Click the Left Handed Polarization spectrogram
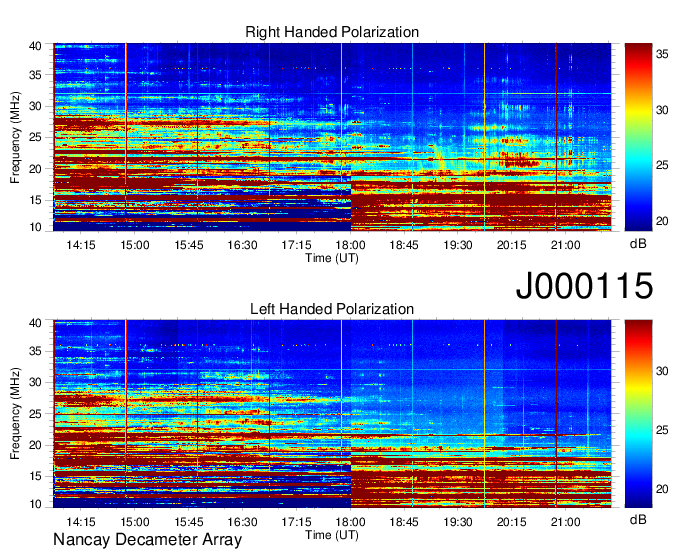Screen dimensions: 680x552 (332, 413)
